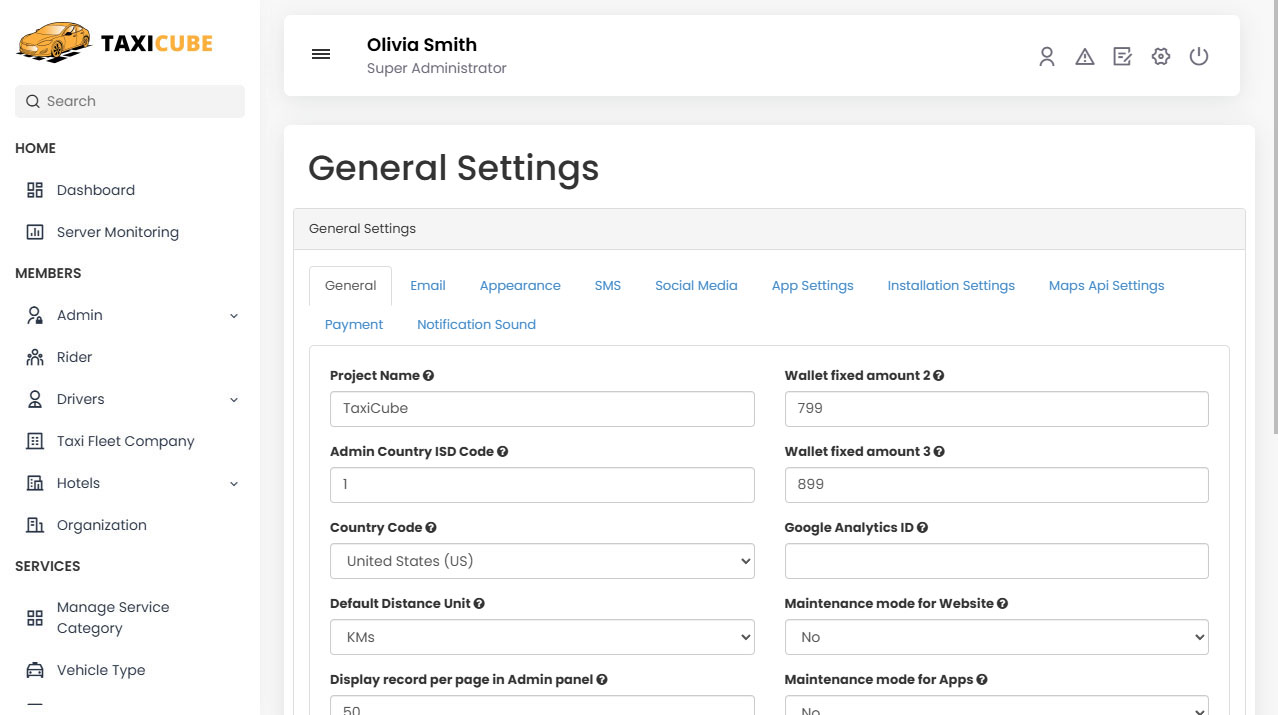
Task: Click the Google Analytics ID help icon
Action: tap(922, 528)
